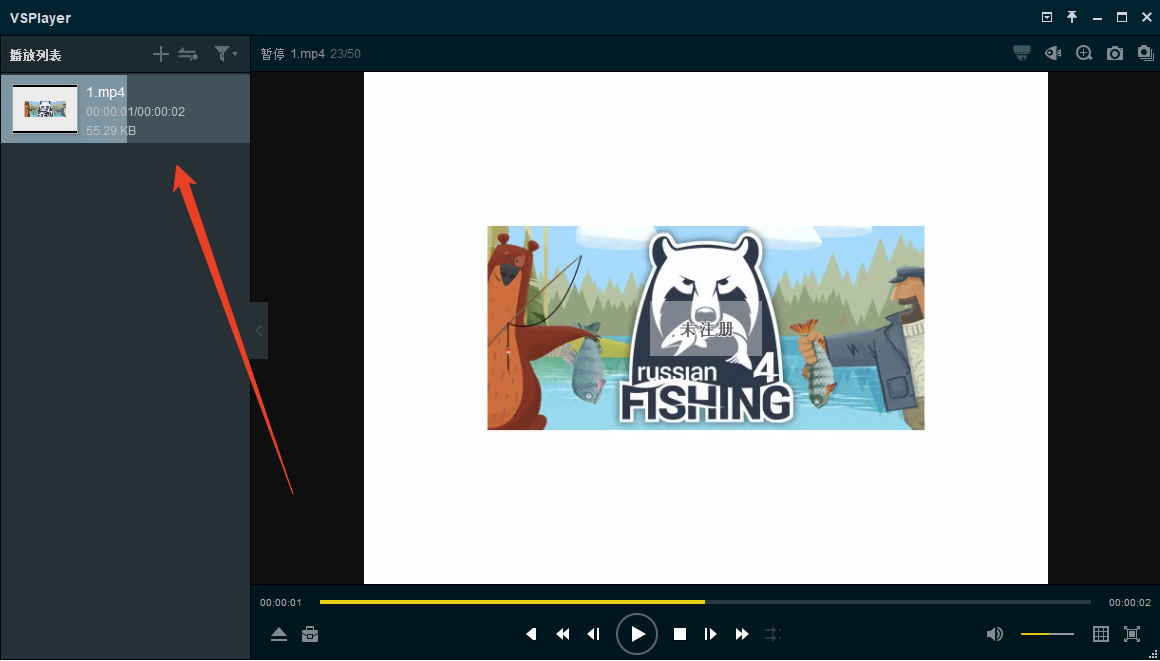Adjust the volume slider
The image size is (1160, 661).
pos(1048,634)
